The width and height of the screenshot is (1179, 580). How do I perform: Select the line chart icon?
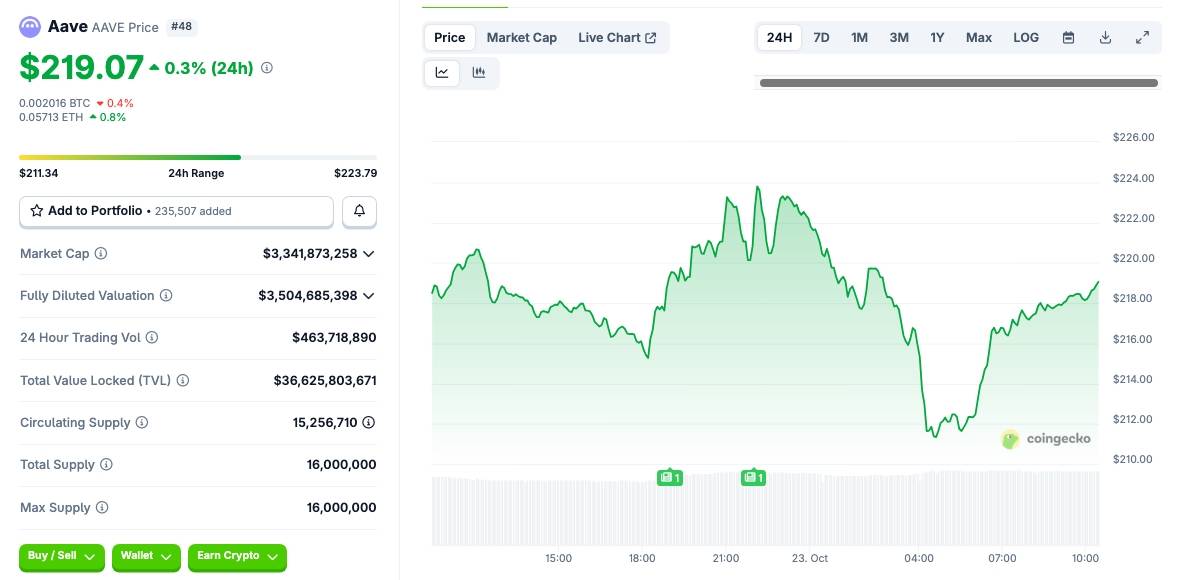click(x=441, y=72)
